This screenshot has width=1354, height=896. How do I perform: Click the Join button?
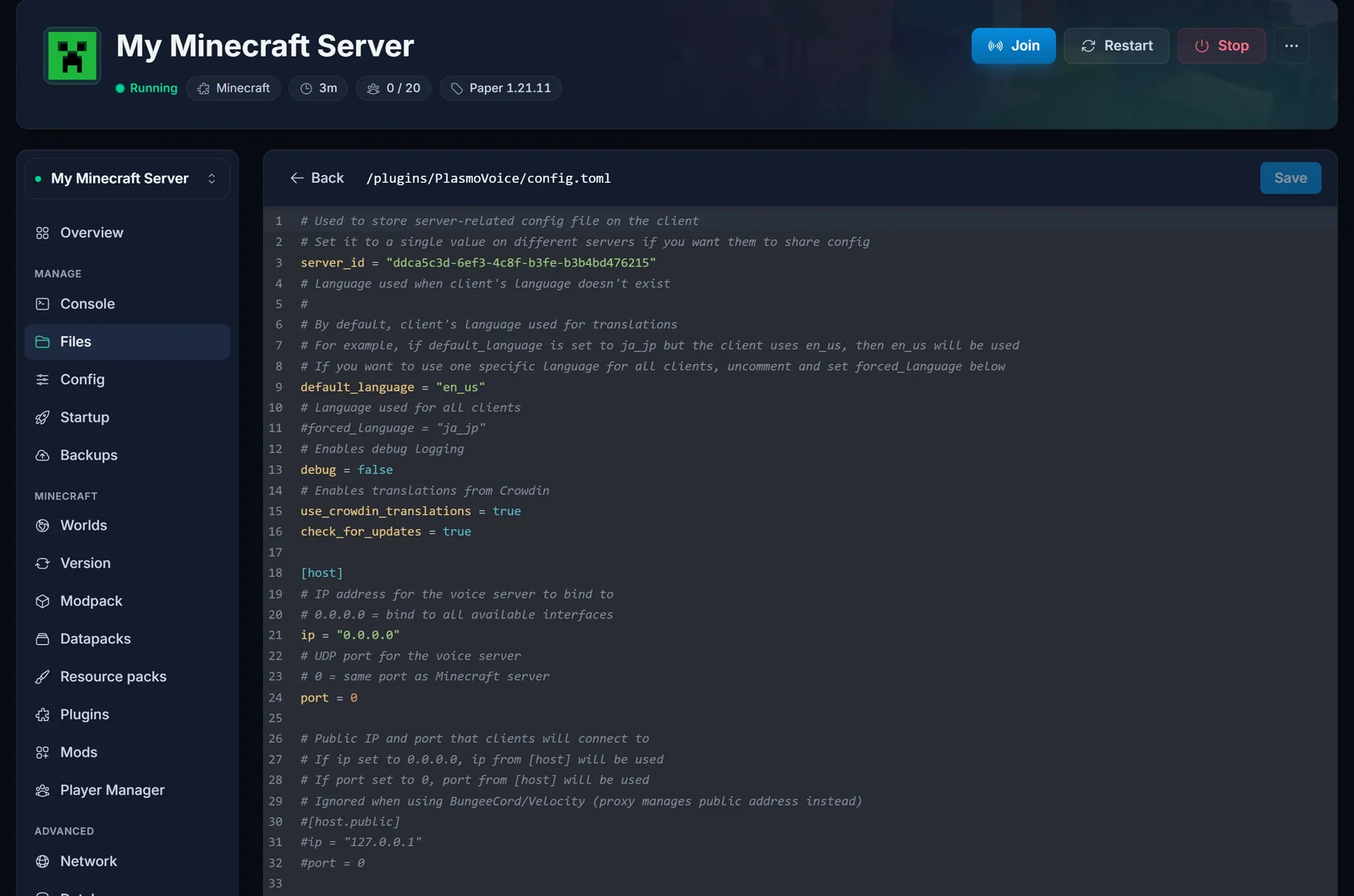(x=1013, y=46)
